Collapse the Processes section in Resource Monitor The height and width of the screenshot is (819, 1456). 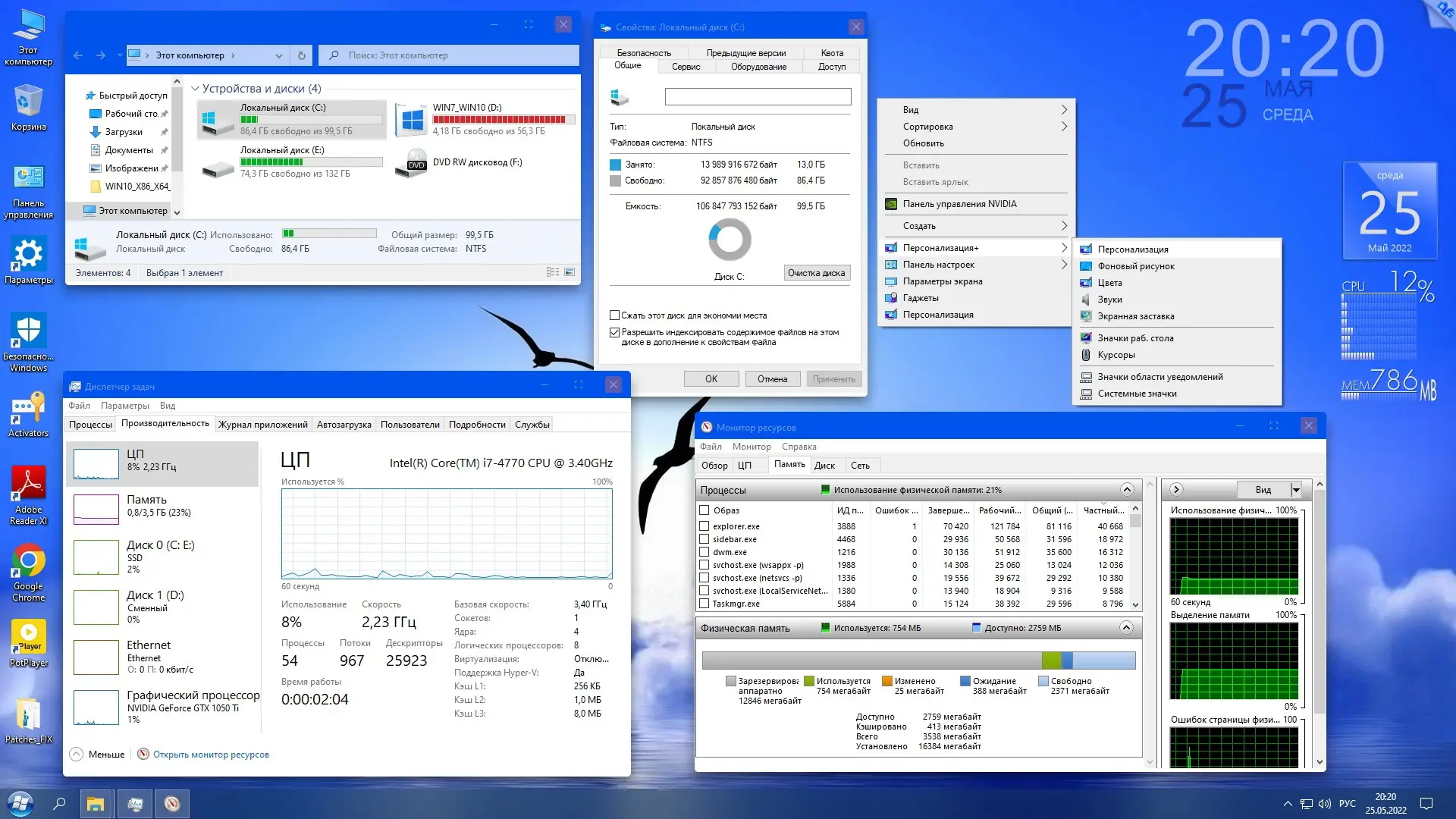coord(1126,490)
